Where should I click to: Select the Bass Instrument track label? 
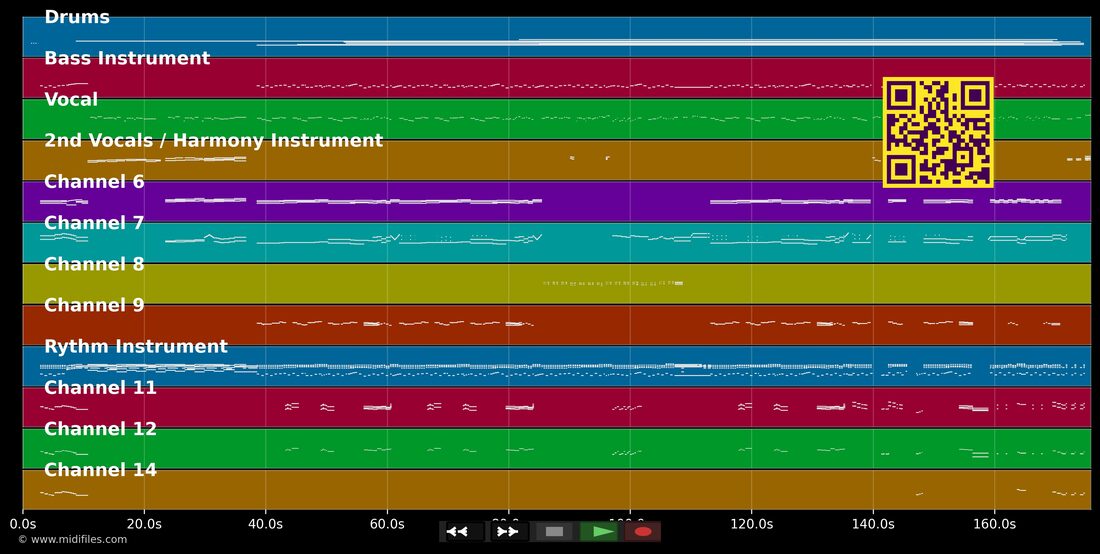coord(127,58)
